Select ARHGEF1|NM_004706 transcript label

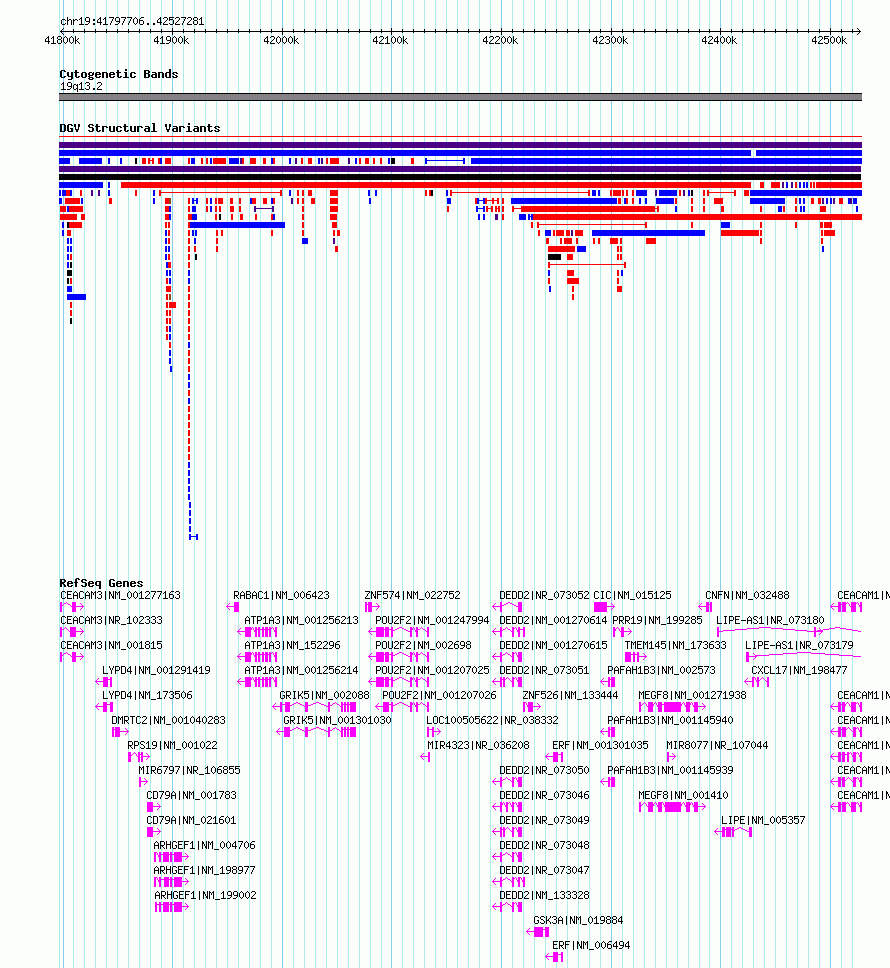(x=204, y=845)
